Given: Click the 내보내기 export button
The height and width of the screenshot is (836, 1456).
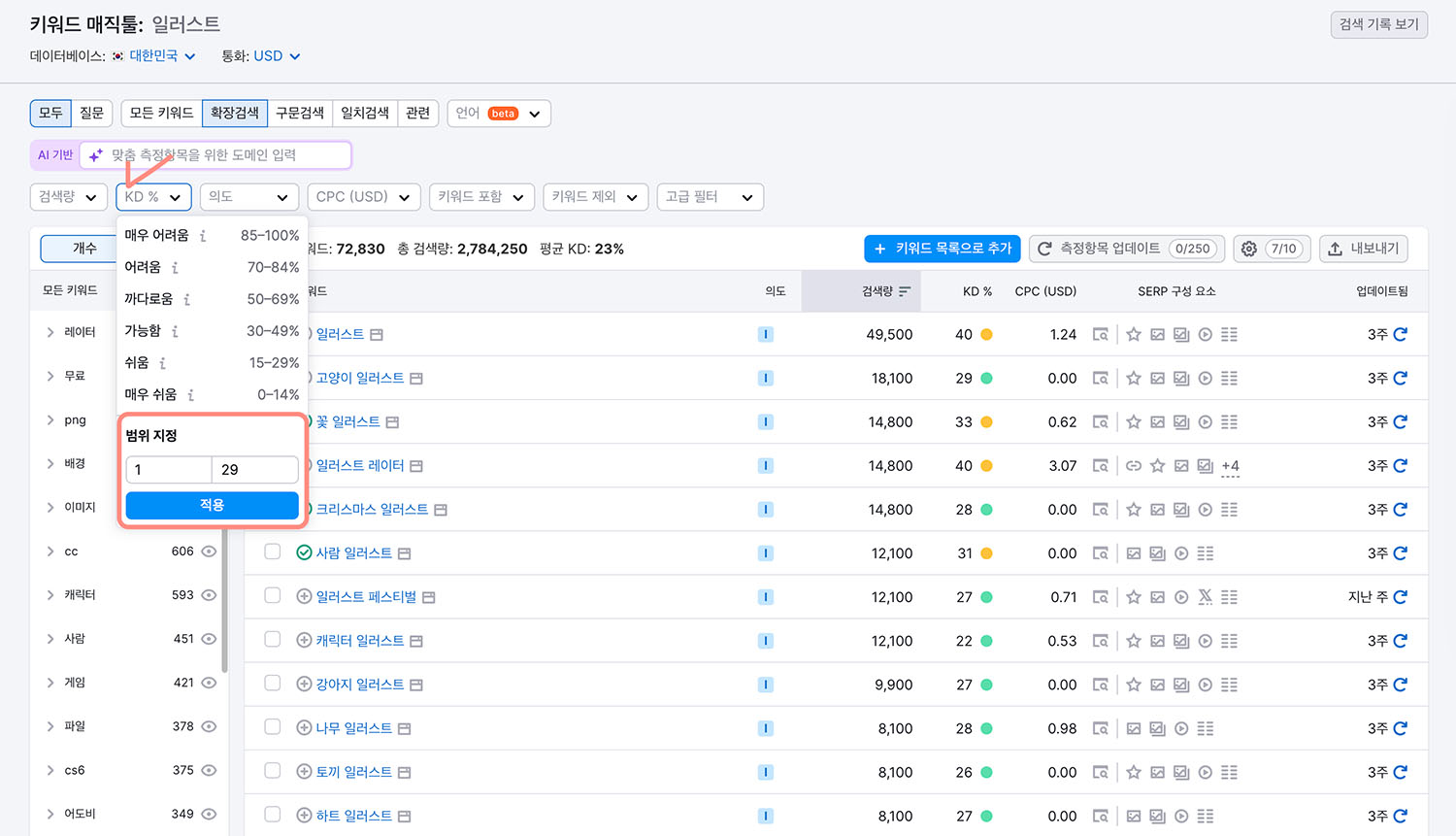Looking at the screenshot, I should 1364,249.
